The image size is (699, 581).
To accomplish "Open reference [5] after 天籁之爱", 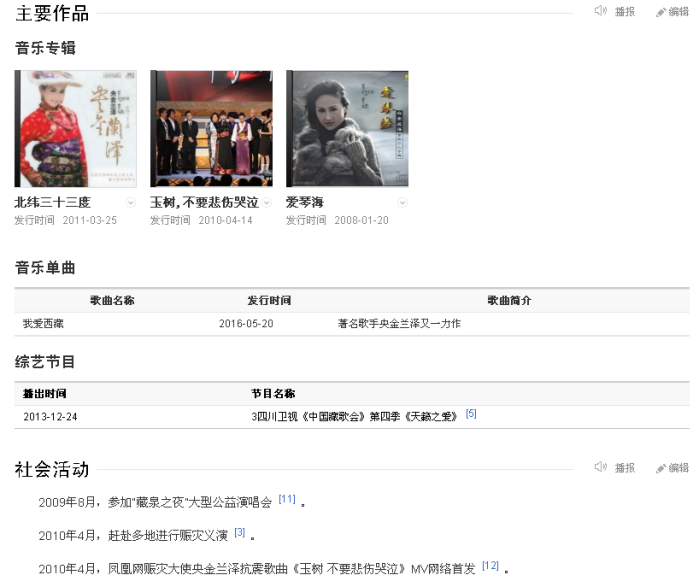I will pyautogui.click(x=471, y=413).
